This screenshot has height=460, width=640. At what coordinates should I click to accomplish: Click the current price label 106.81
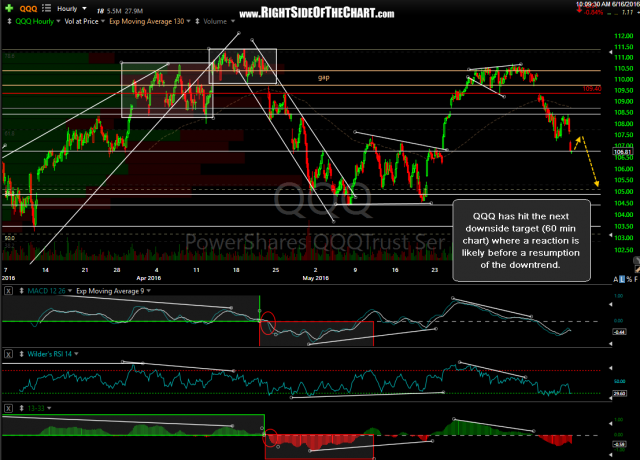point(622,152)
